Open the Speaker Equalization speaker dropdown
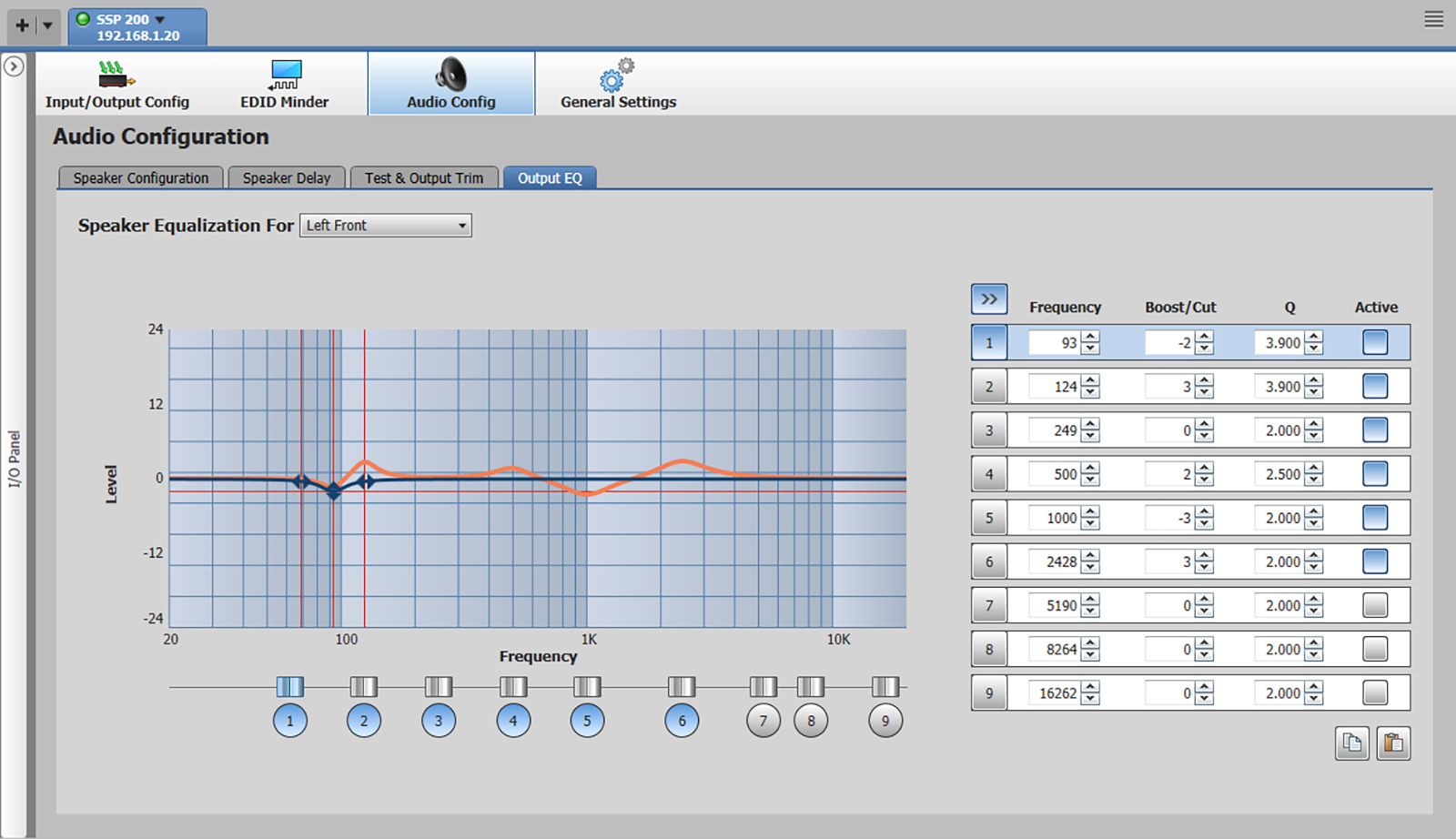This screenshot has width=1456, height=839. 460,225
